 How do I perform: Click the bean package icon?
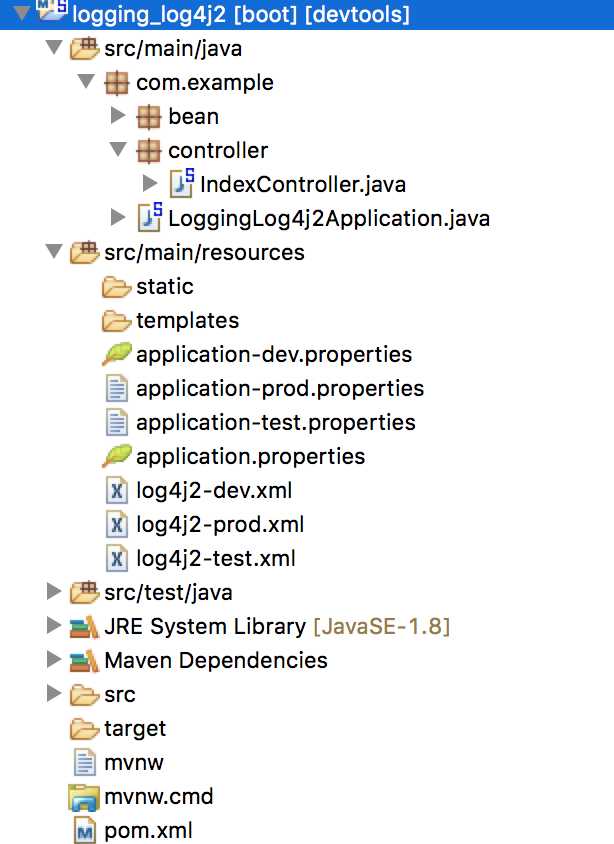coord(149,117)
